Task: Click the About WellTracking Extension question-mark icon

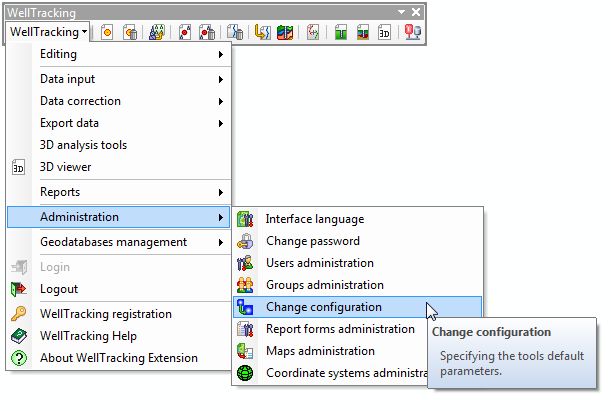Action: [19, 358]
